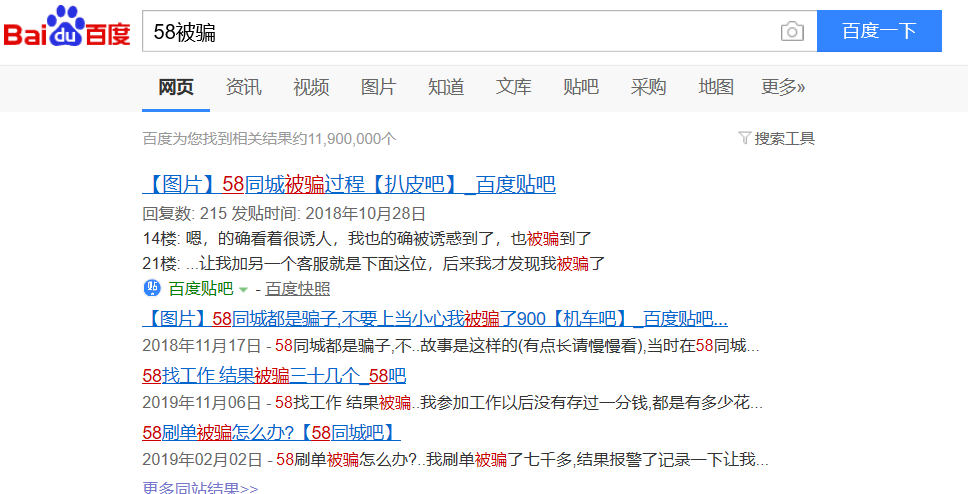Expand the dropdown arrow beside 百度贴吧
Image resolution: width=968 pixels, height=494 pixels.
click(243, 290)
